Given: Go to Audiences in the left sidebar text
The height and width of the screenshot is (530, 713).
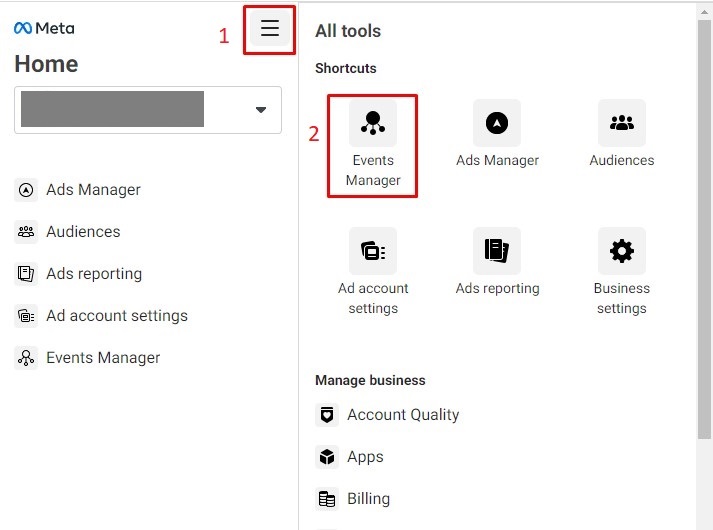Looking at the screenshot, I should click(83, 232).
